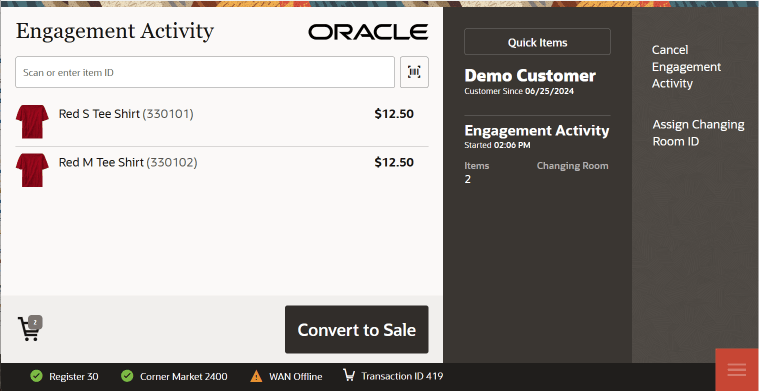
Task: Select the Red M Tee Shirt line item
Action: coord(222,170)
